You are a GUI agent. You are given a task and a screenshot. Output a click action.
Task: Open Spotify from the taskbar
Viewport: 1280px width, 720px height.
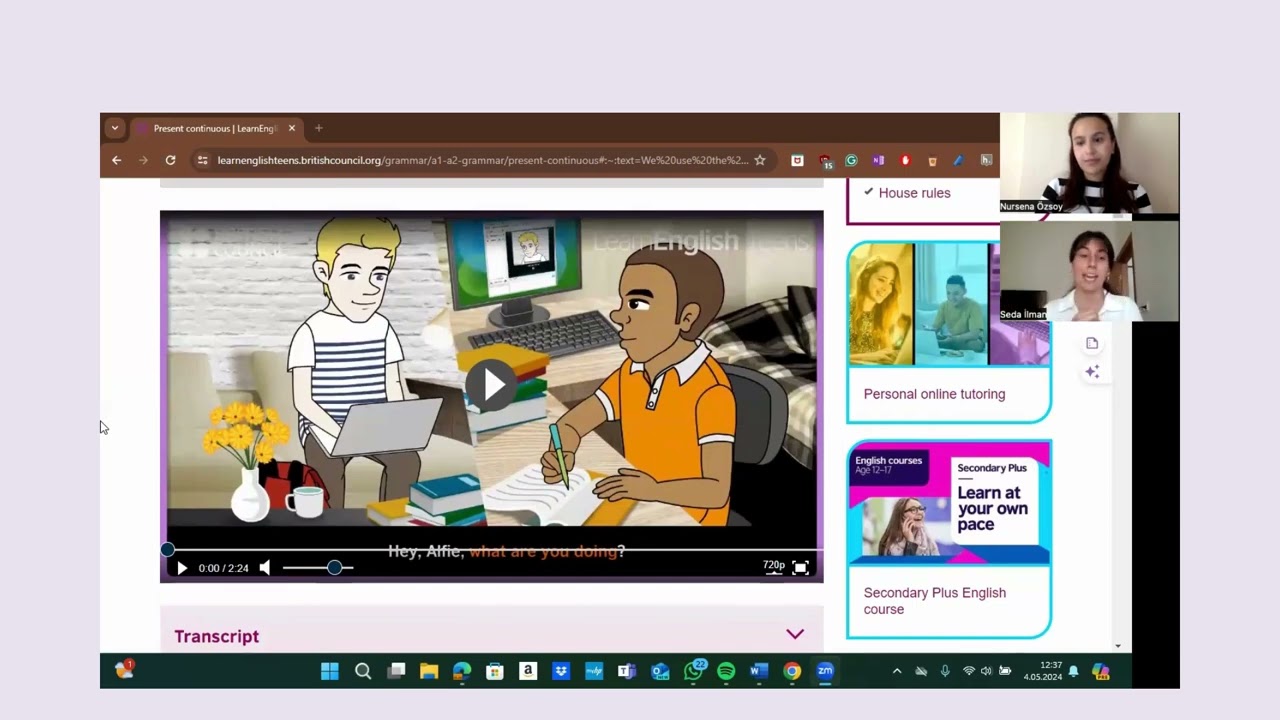[726, 671]
